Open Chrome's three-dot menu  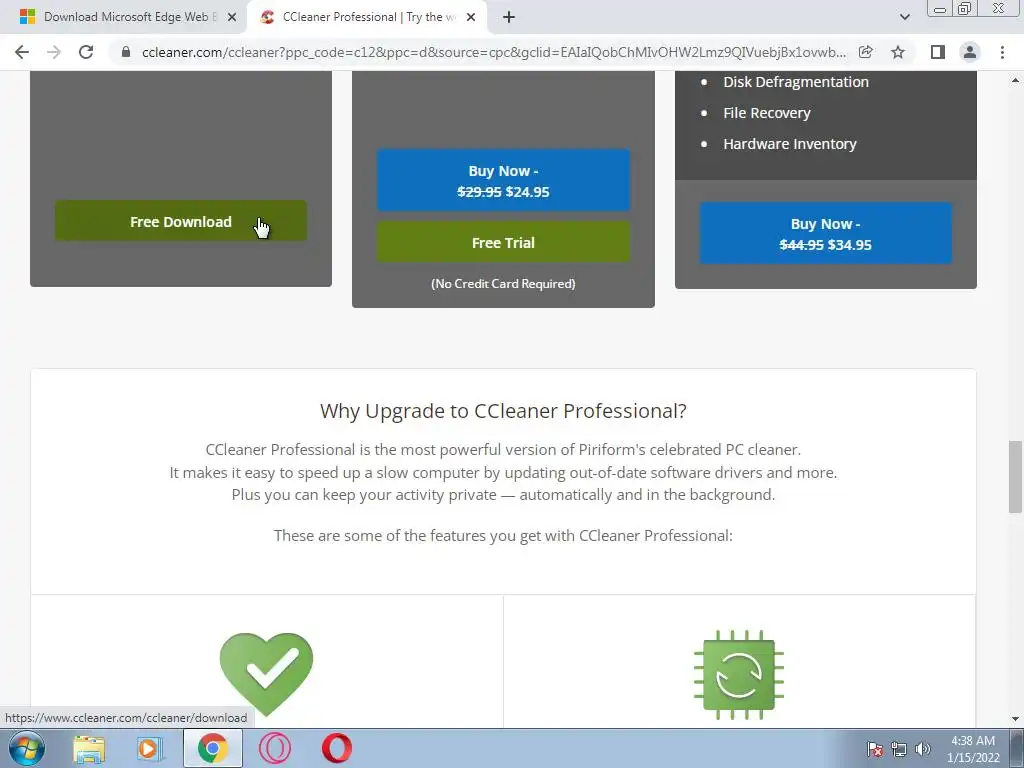tap(1002, 52)
